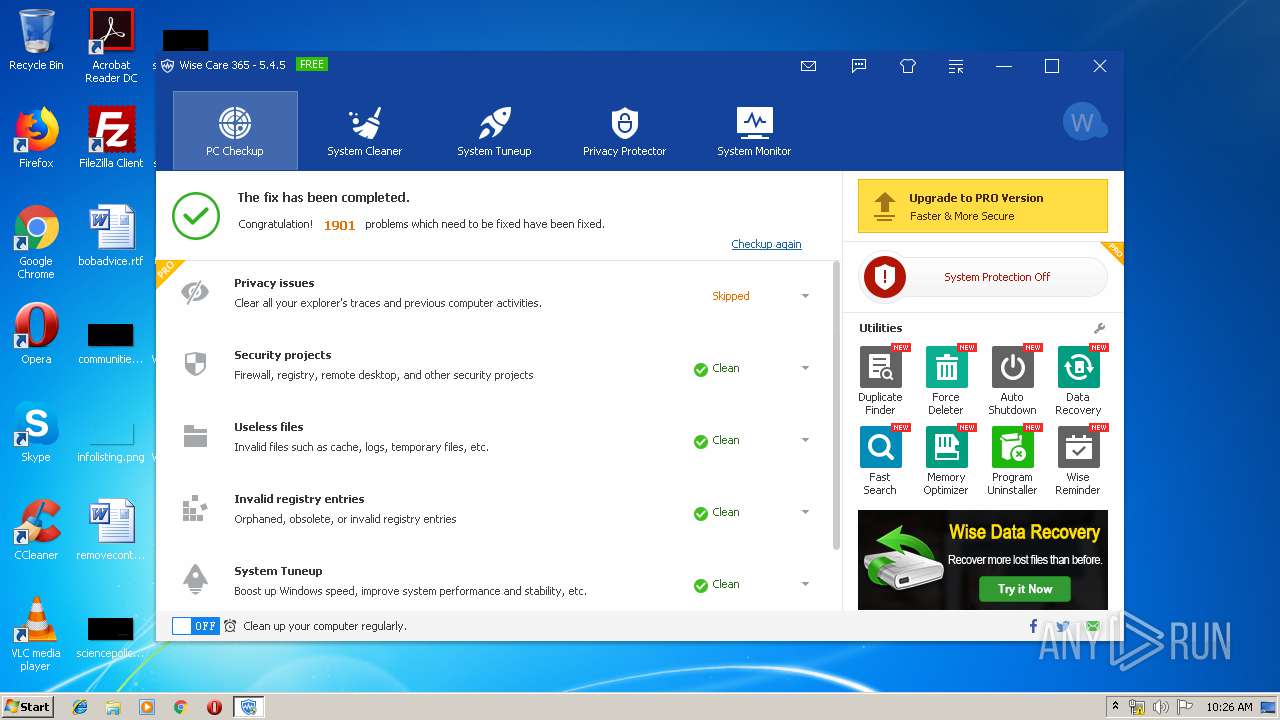
Task: Switch to Privacy Protector tab
Action: coord(624,130)
